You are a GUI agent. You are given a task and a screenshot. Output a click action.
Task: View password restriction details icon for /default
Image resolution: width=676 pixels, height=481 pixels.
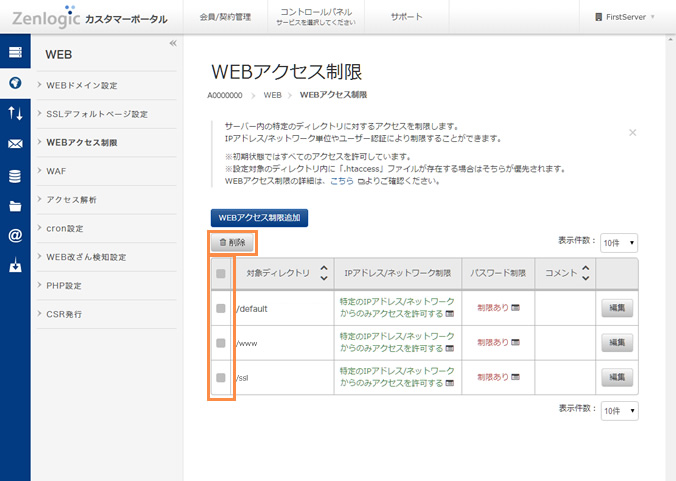pyautogui.click(x=515, y=308)
